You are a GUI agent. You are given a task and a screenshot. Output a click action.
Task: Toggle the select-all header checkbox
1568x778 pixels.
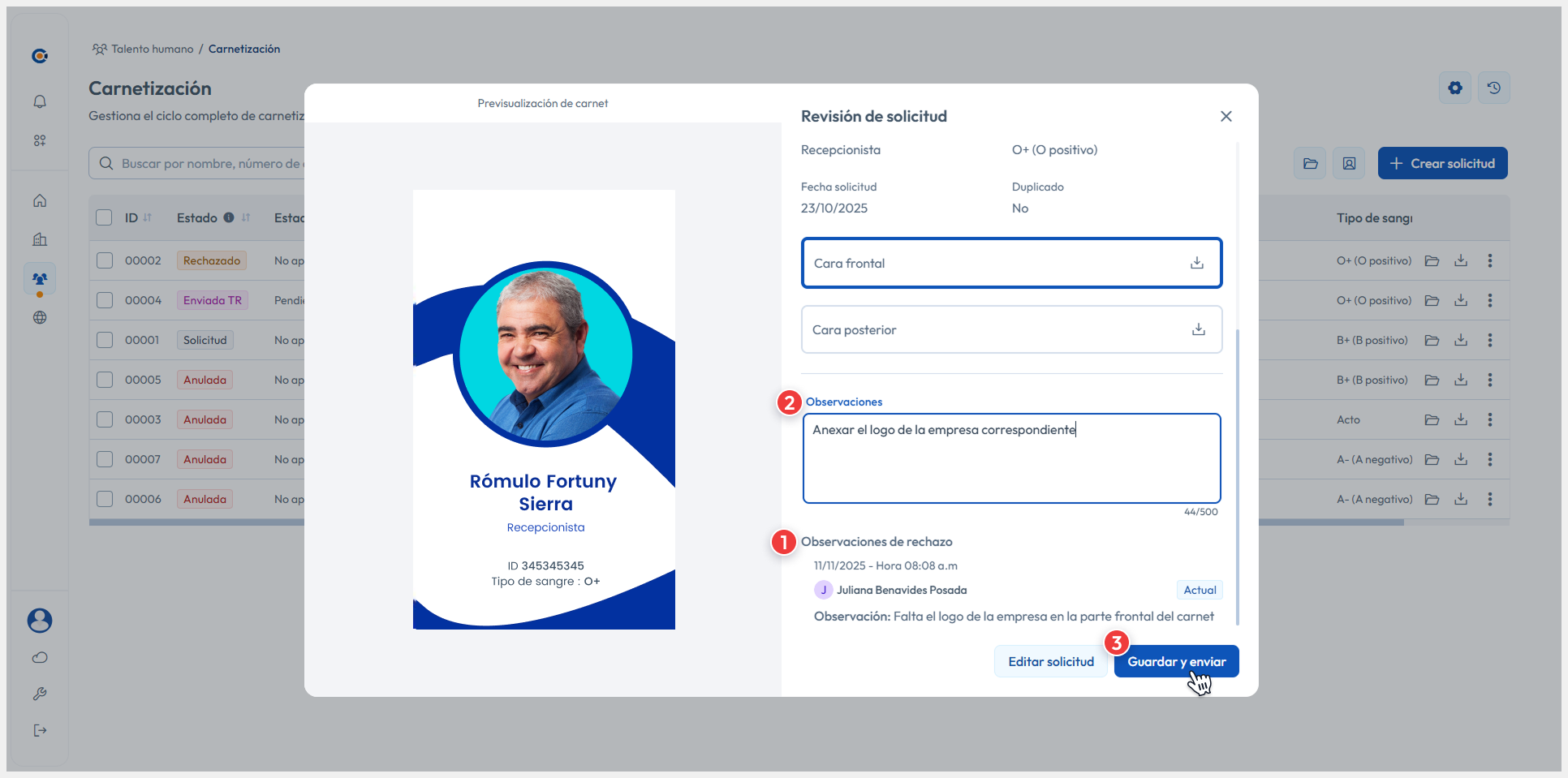104,217
